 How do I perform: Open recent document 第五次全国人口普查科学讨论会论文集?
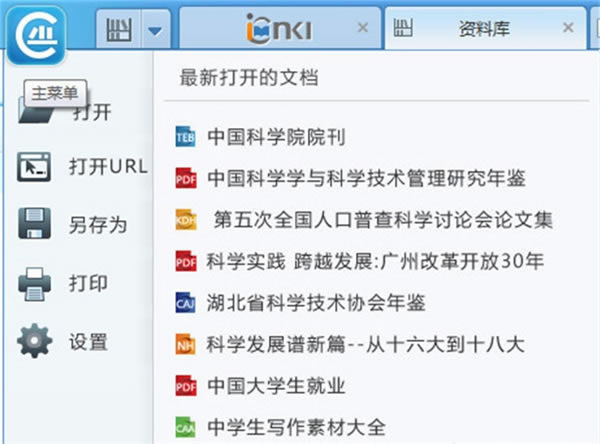tap(383, 220)
